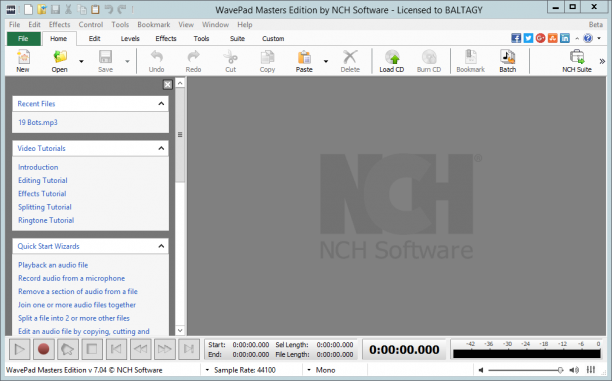
Task: Open the Control menu
Action: click(91, 25)
